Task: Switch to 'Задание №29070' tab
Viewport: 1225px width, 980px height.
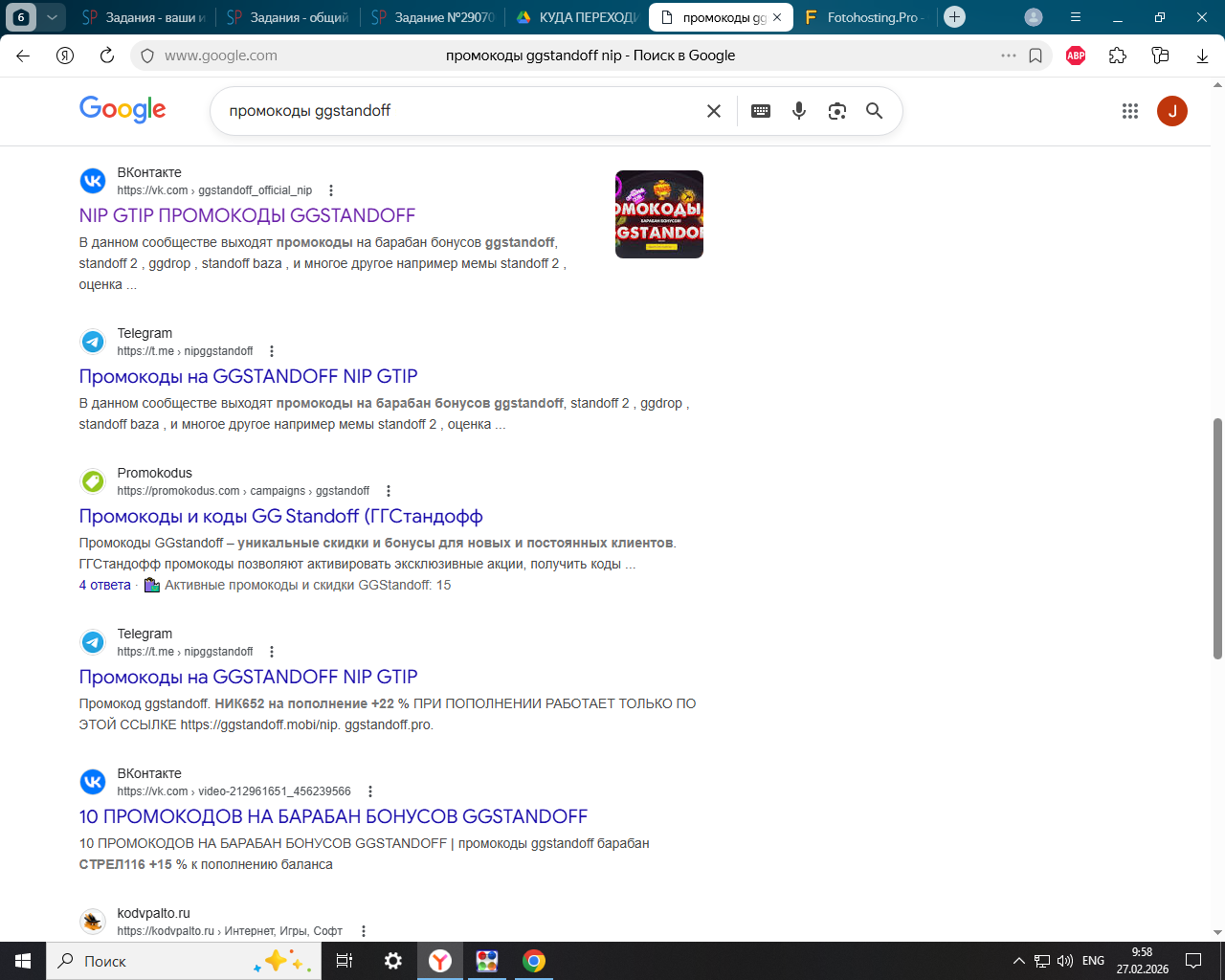Action: (433, 17)
